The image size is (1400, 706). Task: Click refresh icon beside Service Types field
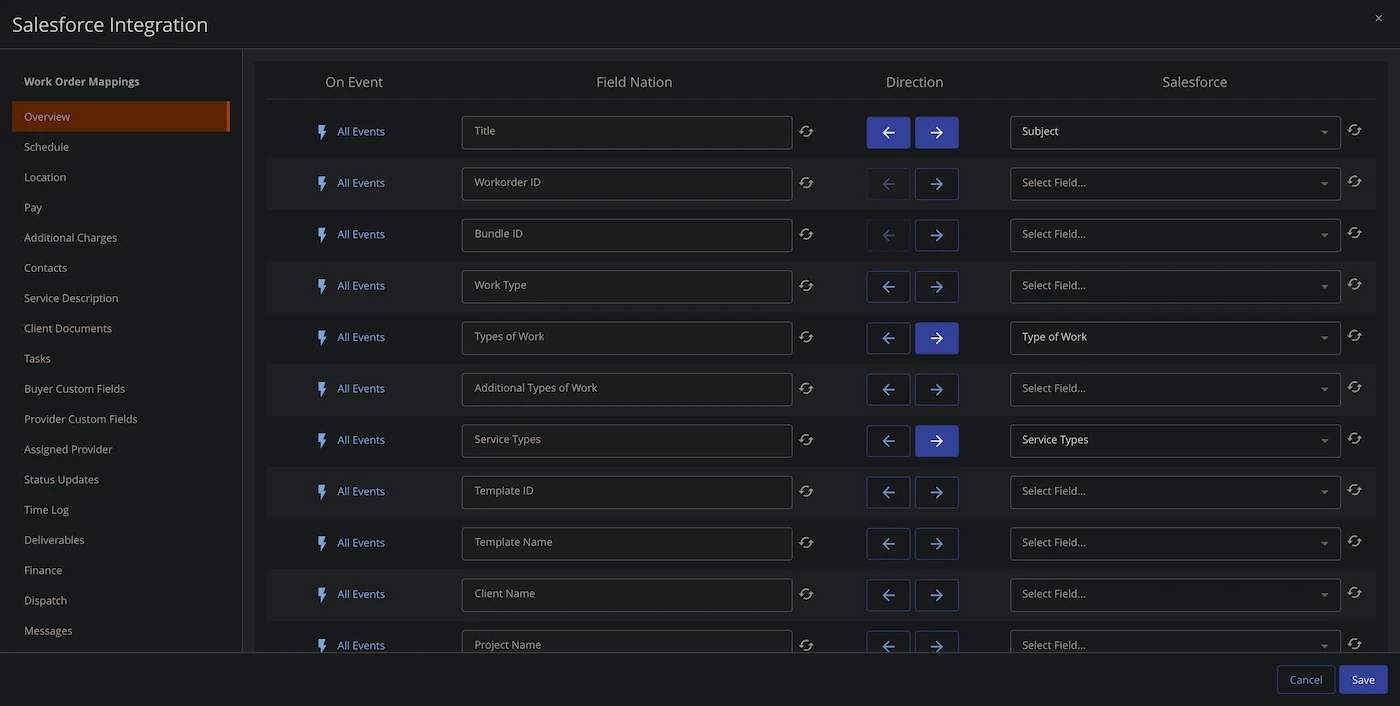click(806, 440)
